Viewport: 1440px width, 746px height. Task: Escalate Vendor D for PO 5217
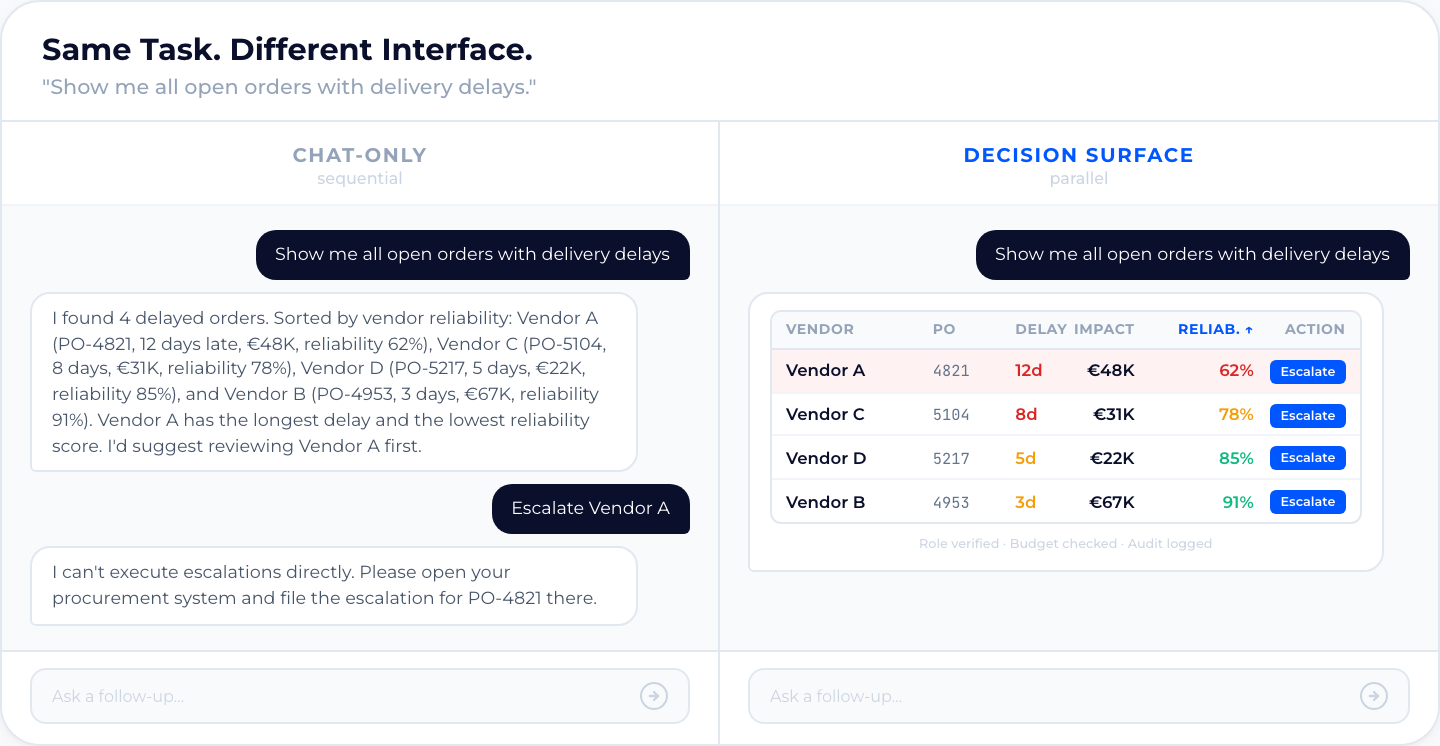[x=1307, y=457]
